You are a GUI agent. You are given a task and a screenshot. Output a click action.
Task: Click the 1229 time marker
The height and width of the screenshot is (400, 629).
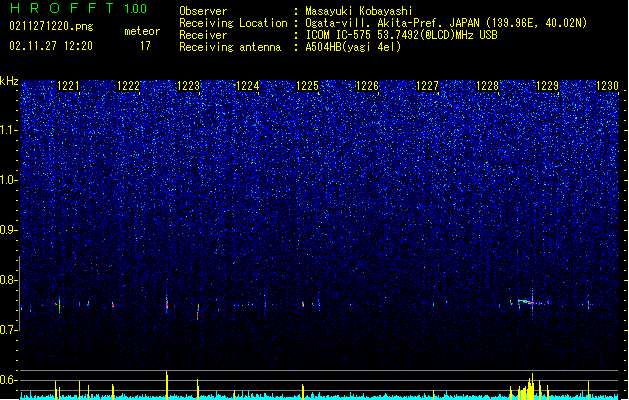tap(547, 86)
